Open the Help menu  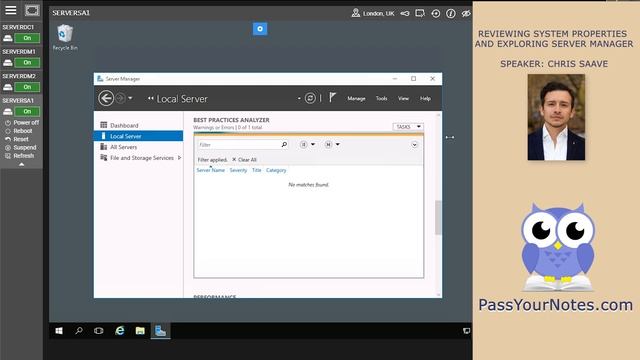[x=425, y=98]
